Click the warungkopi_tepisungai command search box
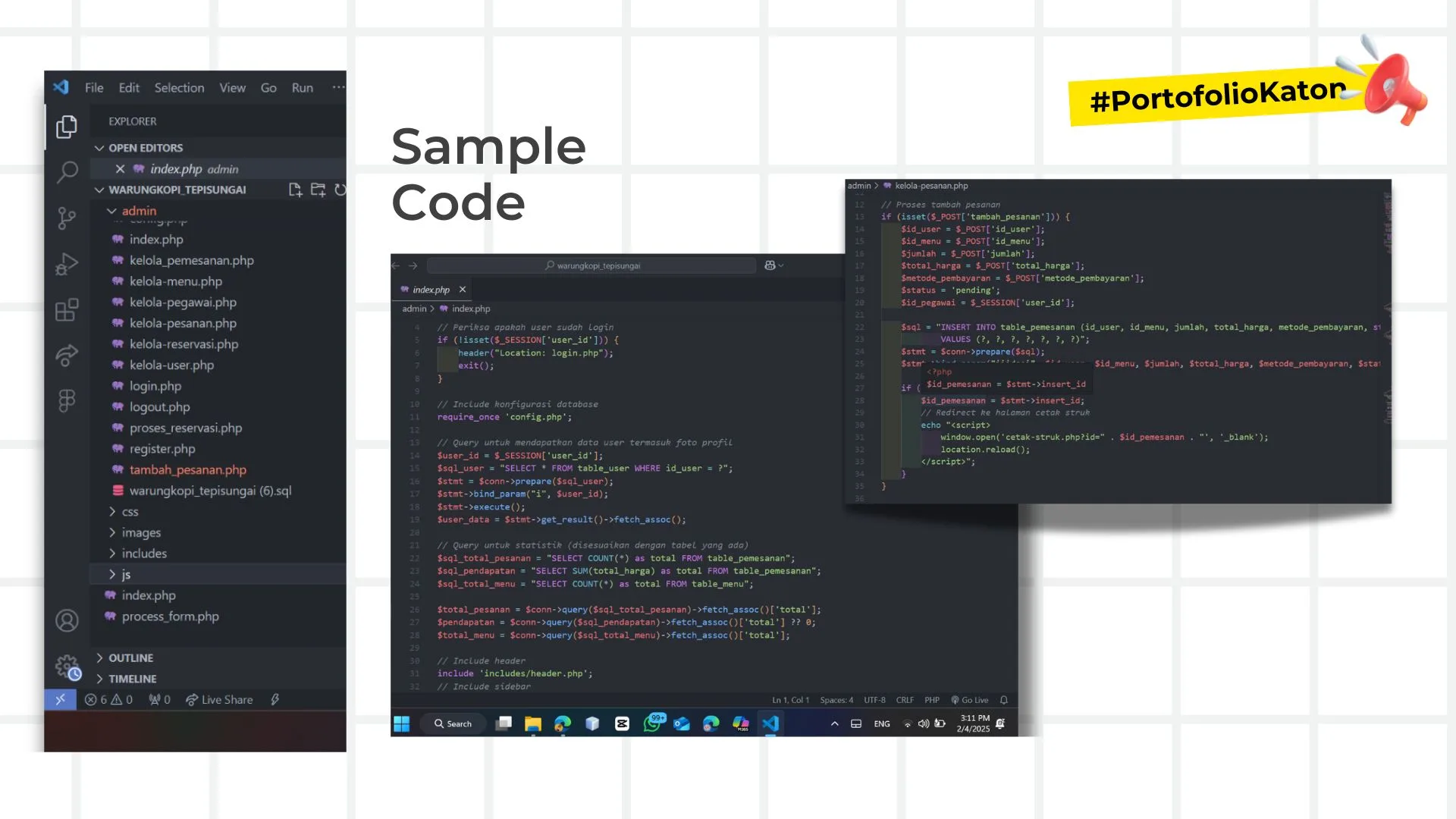Image resolution: width=1456 pixels, height=819 pixels. click(591, 265)
